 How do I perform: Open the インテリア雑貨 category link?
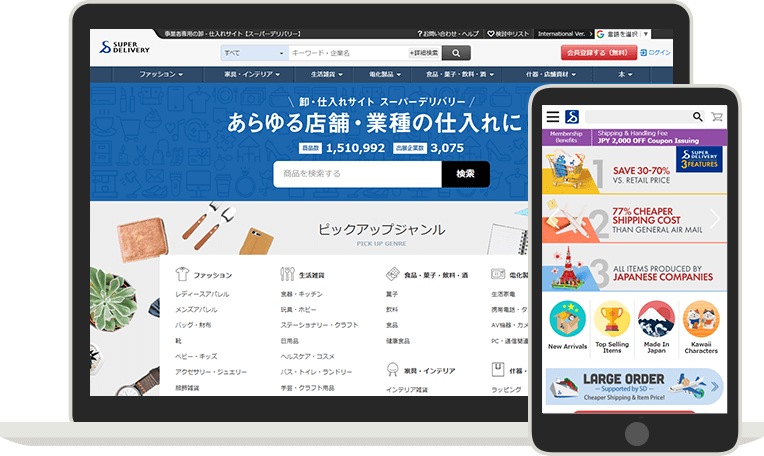coord(407,390)
